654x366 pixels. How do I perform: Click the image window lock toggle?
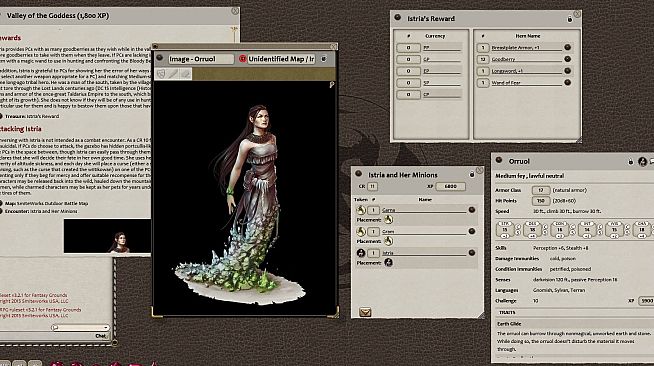(x=324, y=59)
